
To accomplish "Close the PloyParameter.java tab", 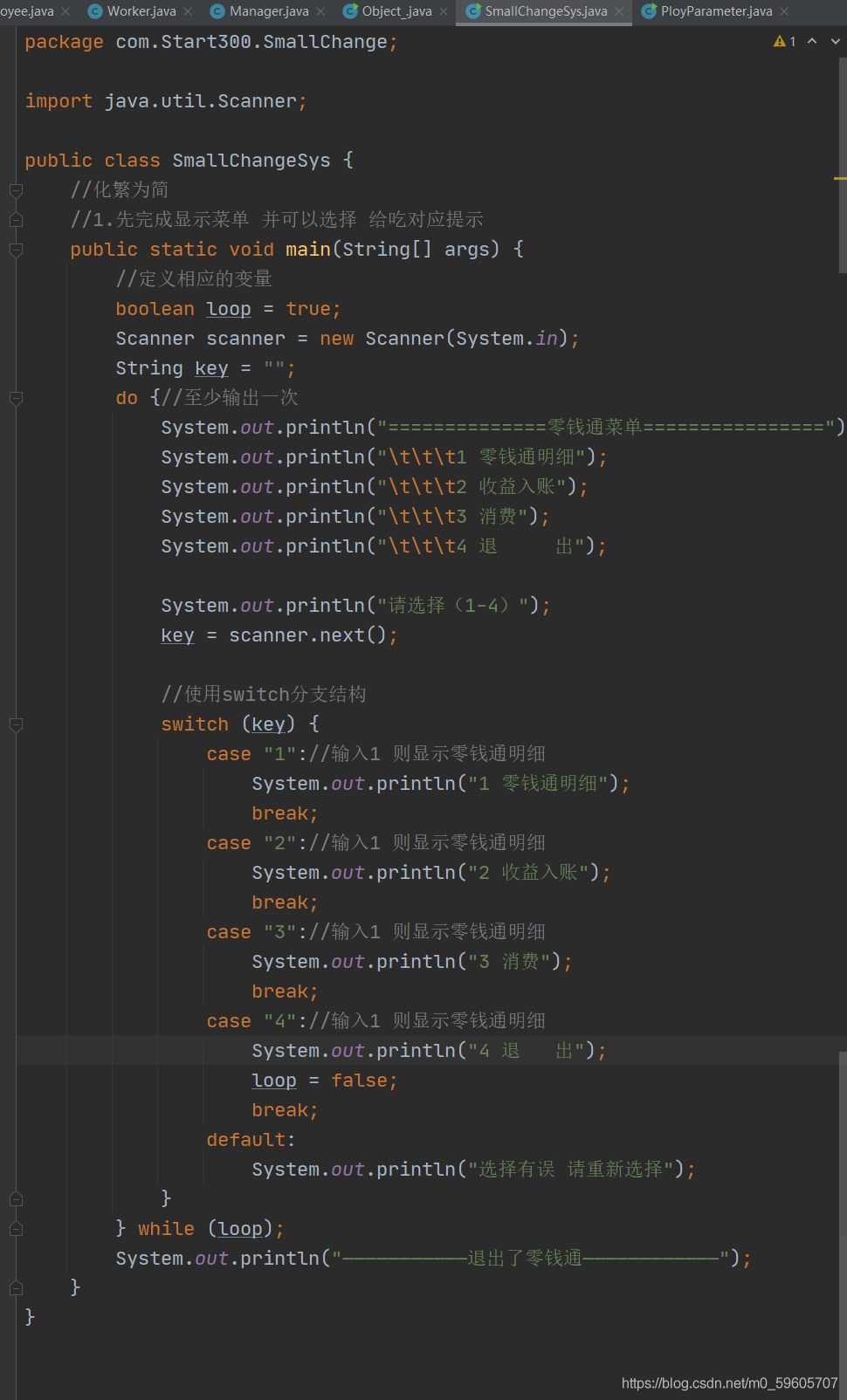I will point(784,11).
